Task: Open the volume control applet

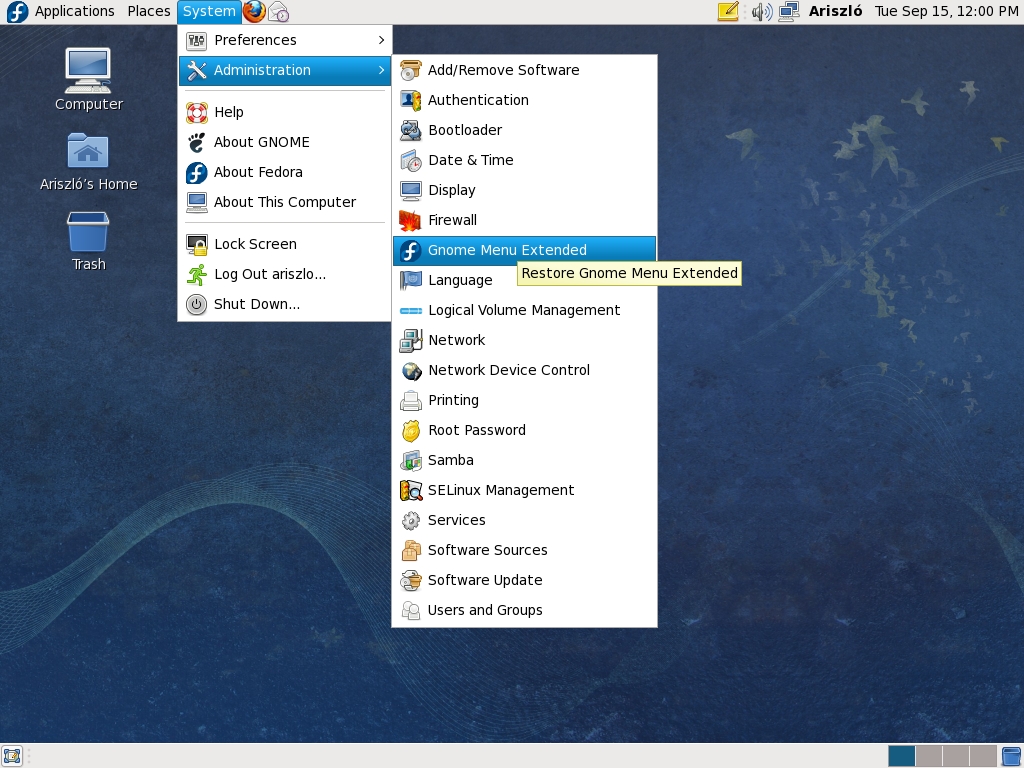Action: click(x=761, y=12)
